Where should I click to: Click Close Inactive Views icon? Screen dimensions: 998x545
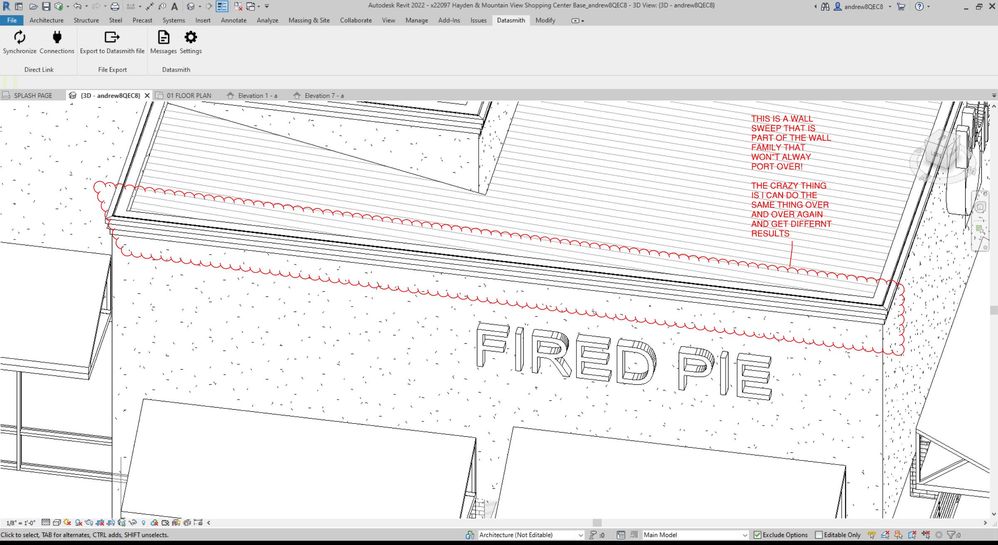click(238, 6)
